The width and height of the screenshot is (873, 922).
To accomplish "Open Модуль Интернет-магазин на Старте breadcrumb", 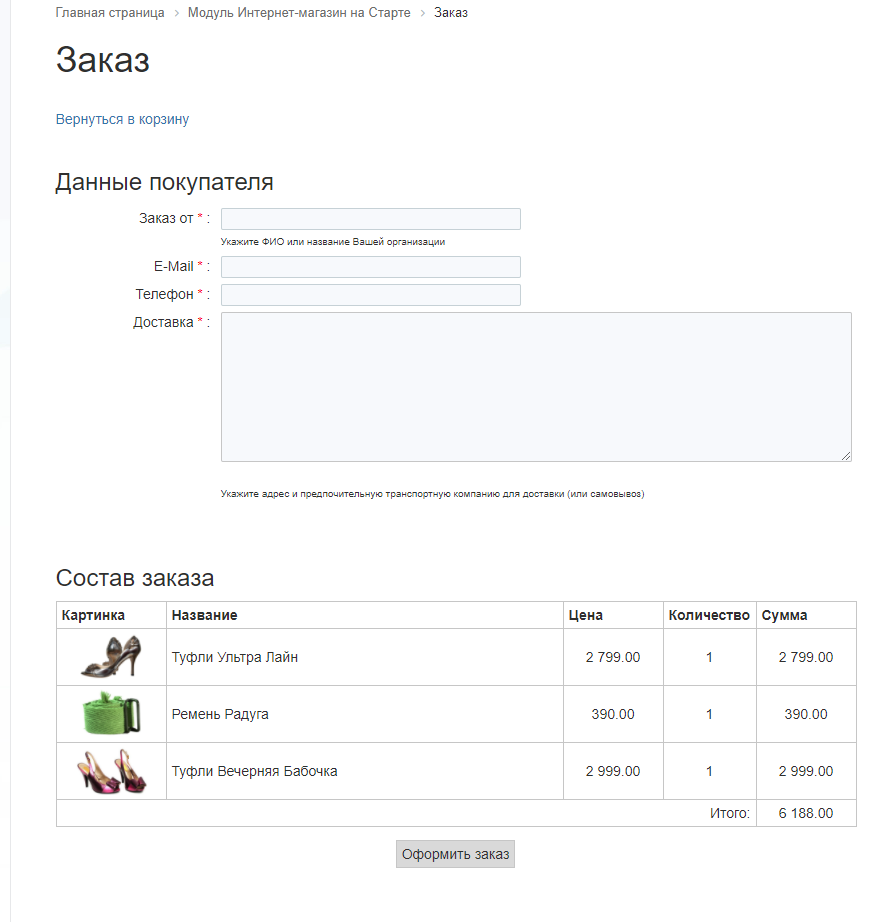I will [x=299, y=13].
